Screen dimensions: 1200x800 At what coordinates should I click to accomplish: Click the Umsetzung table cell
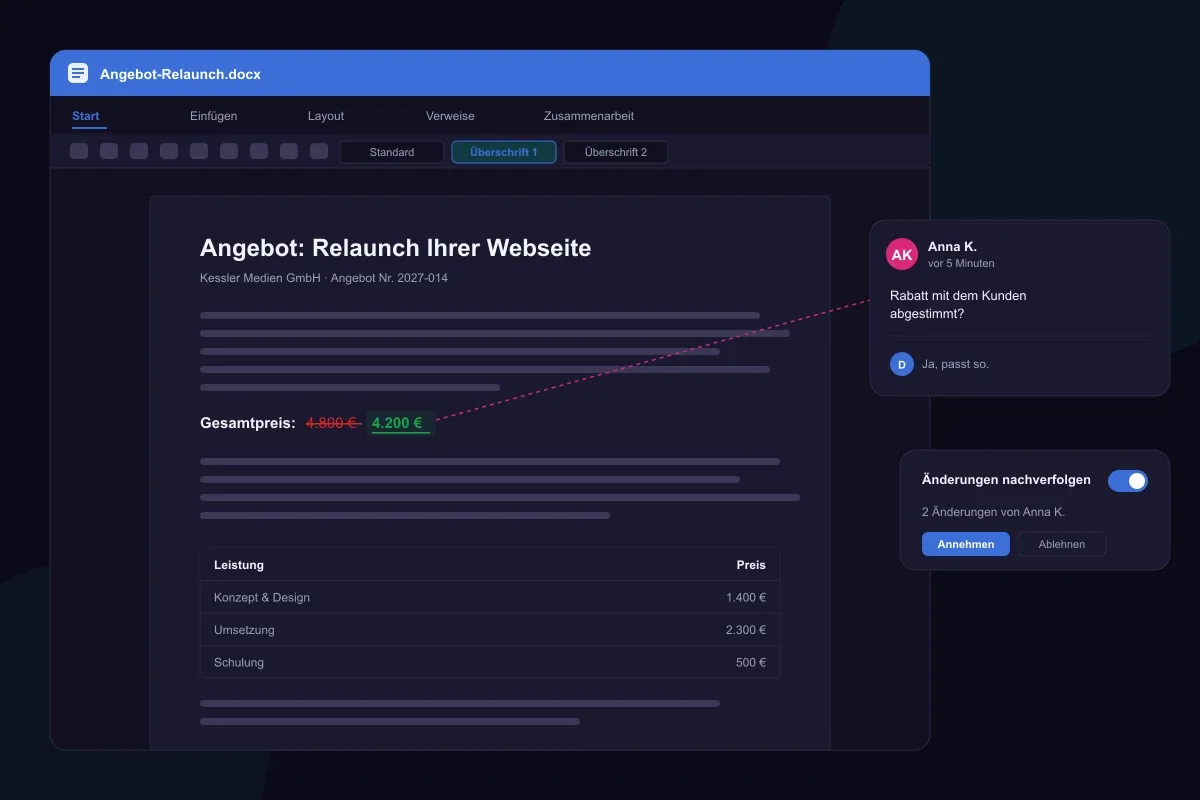point(244,630)
